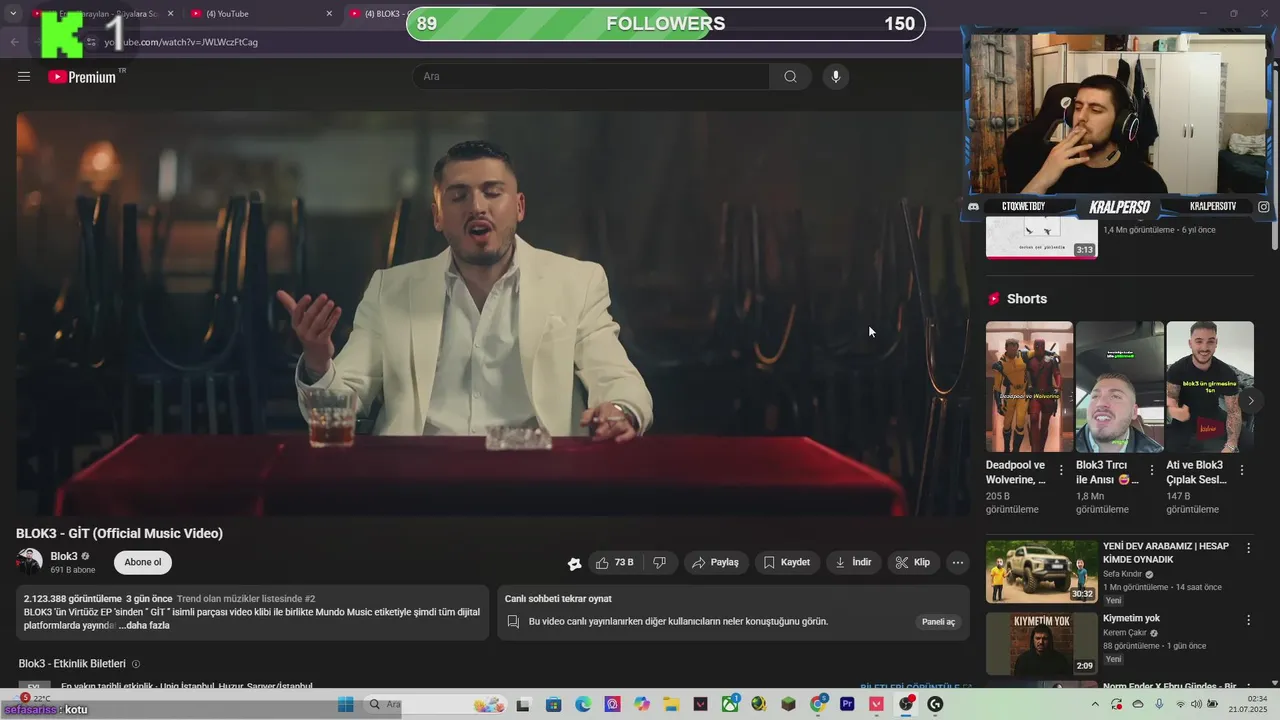Open Xbox app from taskbar
Image resolution: width=1280 pixels, height=720 pixels.
point(730,705)
